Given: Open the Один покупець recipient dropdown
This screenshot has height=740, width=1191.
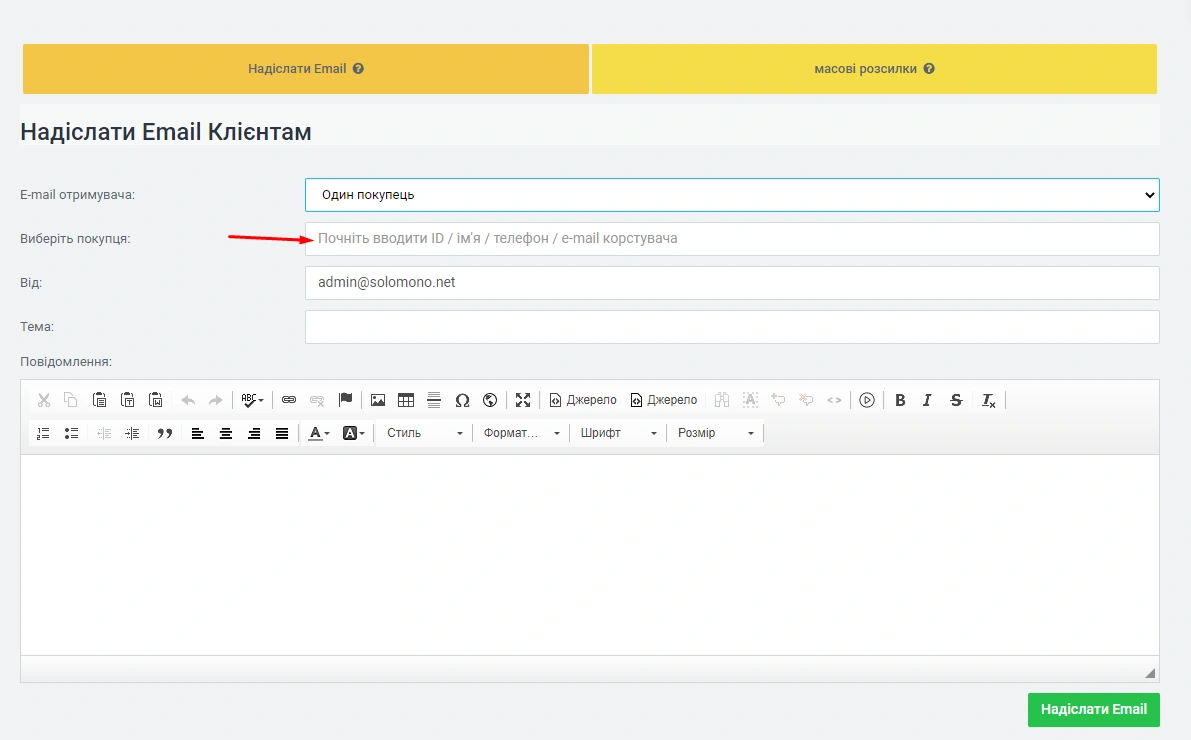Looking at the screenshot, I should coord(731,195).
